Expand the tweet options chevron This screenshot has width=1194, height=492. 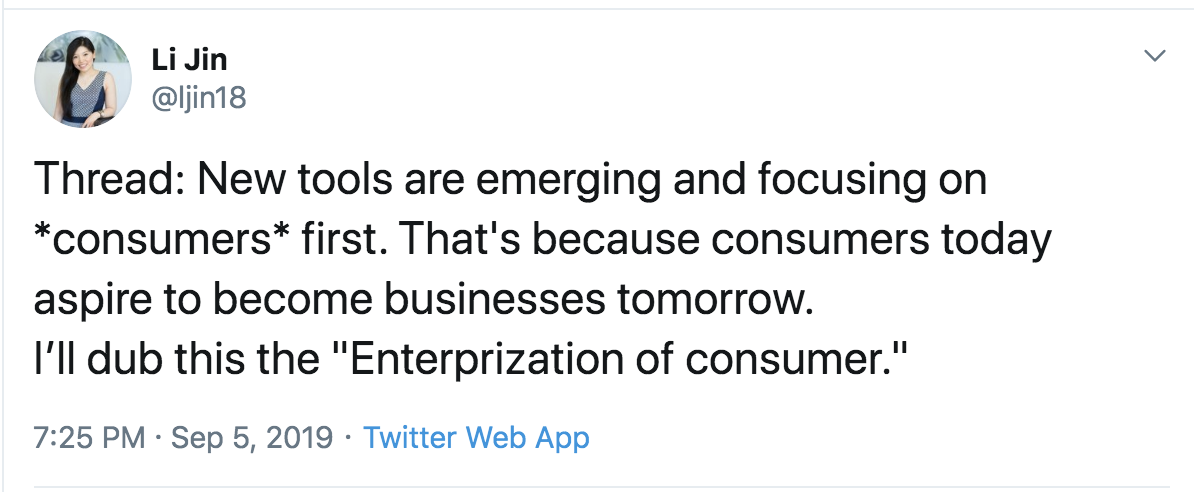pos(1155,56)
